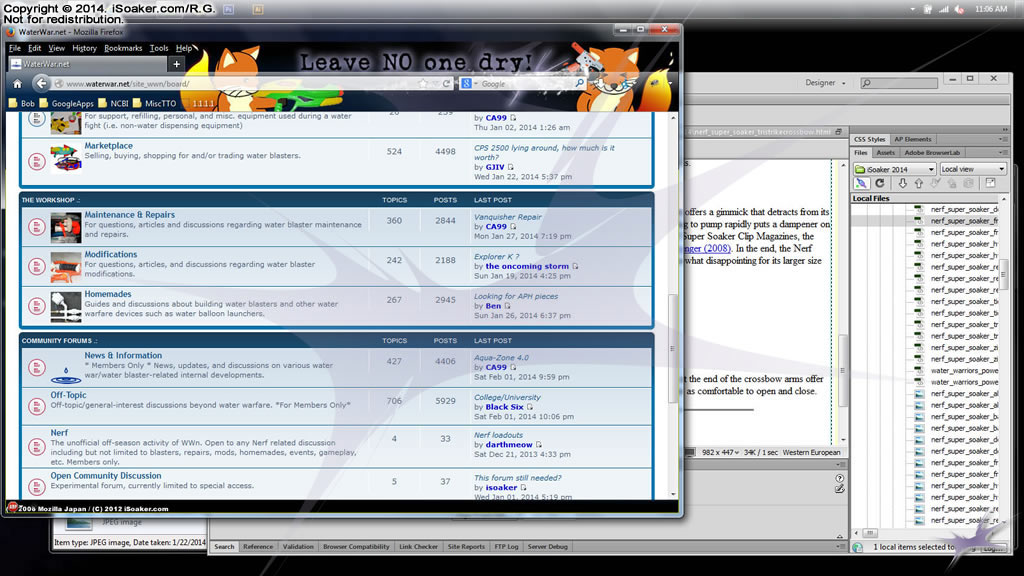This screenshot has height=576, width=1024.
Task: Open the Designer workspace dropdown
Action: [x=825, y=83]
